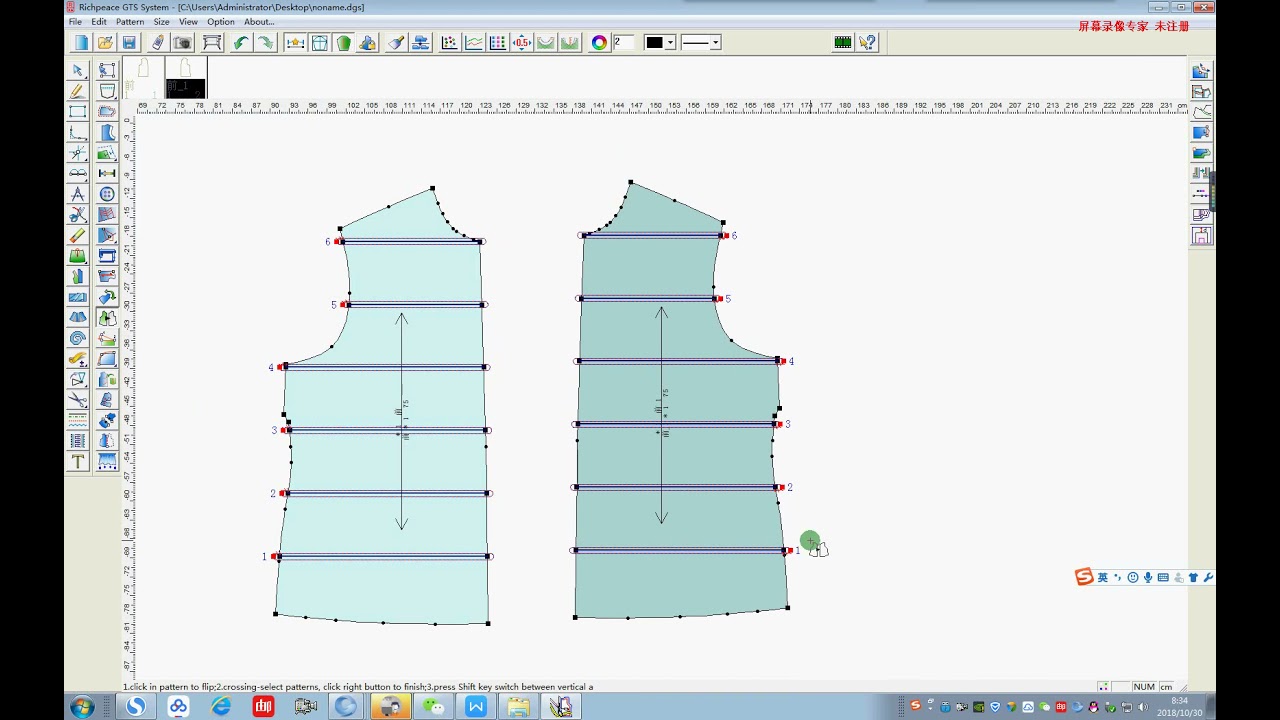Open a file with folder icon
Image resolution: width=1280 pixels, height=720 pixels.
pos(105,42)
